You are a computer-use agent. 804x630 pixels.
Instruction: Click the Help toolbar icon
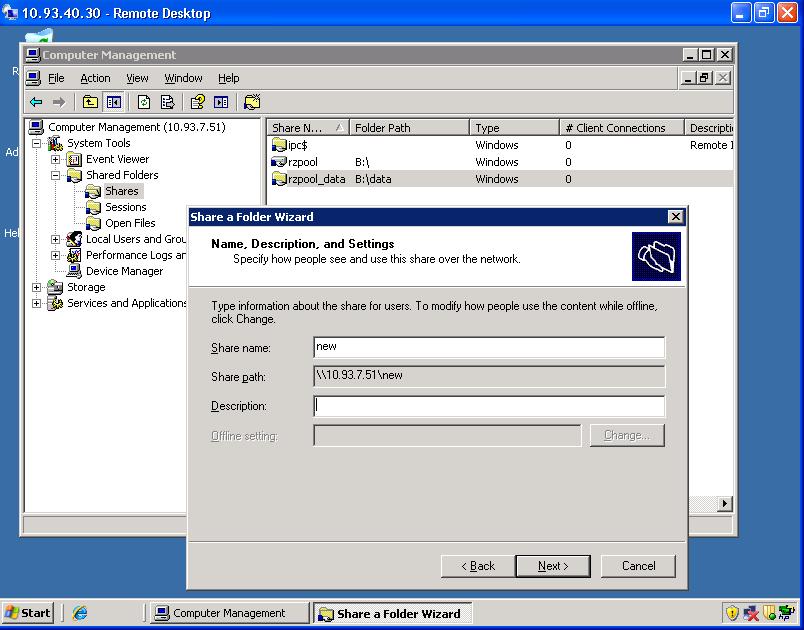tap(198, 102)
